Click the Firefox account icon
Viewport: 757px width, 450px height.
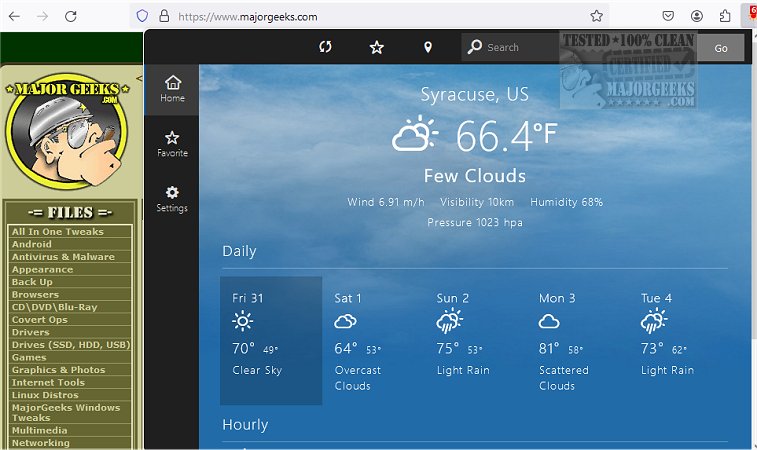click(696, 16)
